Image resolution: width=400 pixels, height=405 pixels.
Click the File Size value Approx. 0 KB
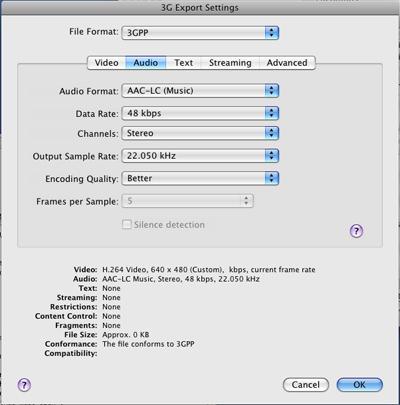[x=126, y=335]
